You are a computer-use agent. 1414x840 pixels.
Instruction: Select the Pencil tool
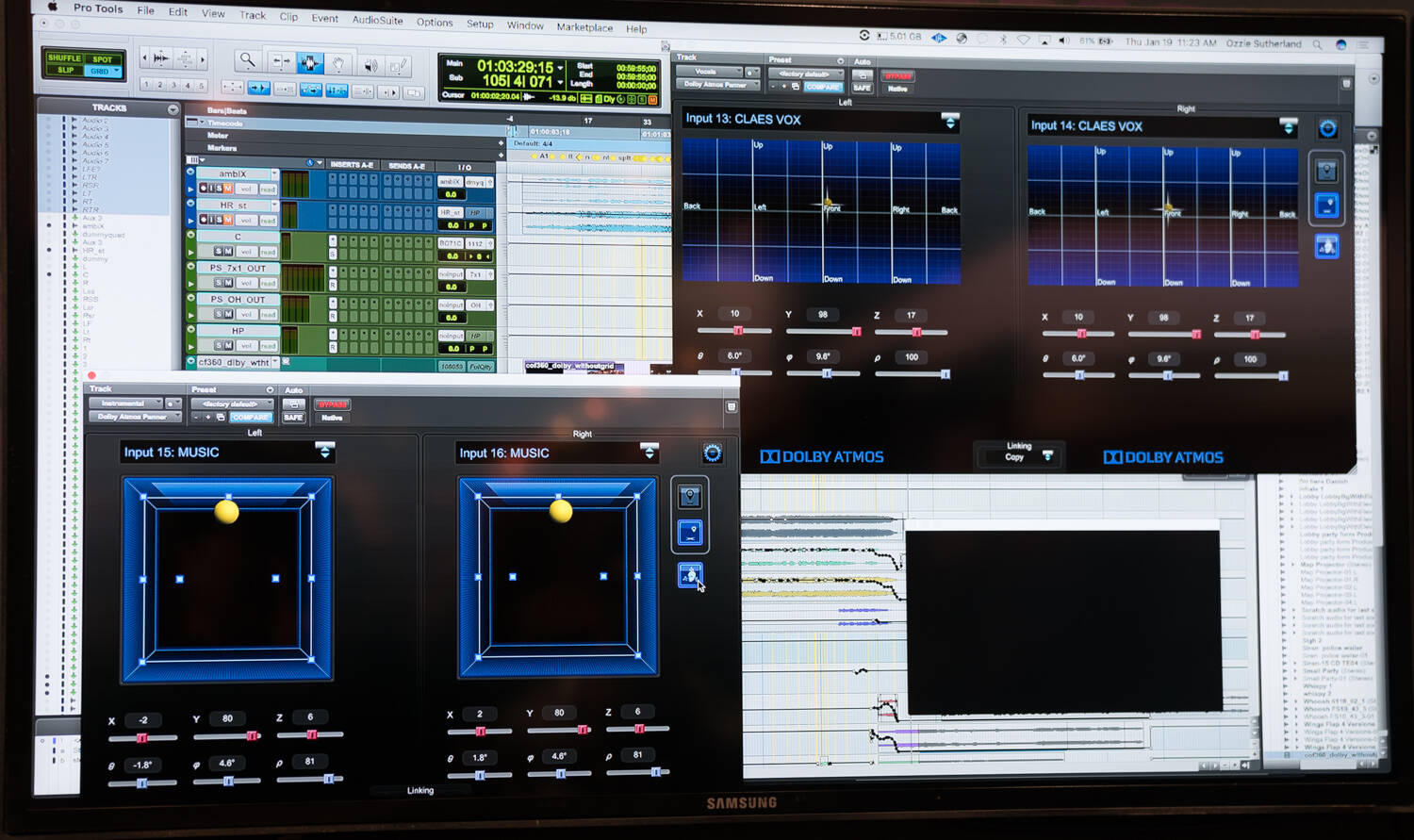pyautogui.click(x=399, y=66)
